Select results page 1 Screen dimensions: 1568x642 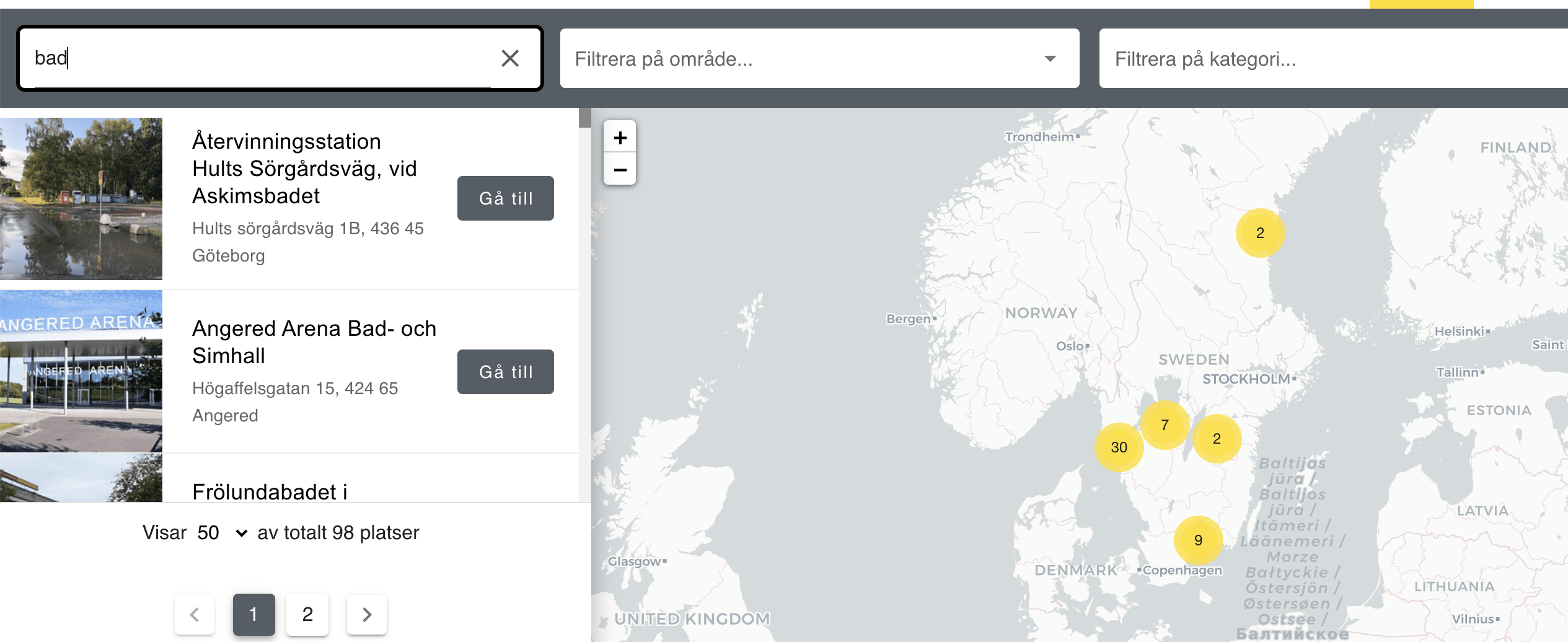pos(253,614)
